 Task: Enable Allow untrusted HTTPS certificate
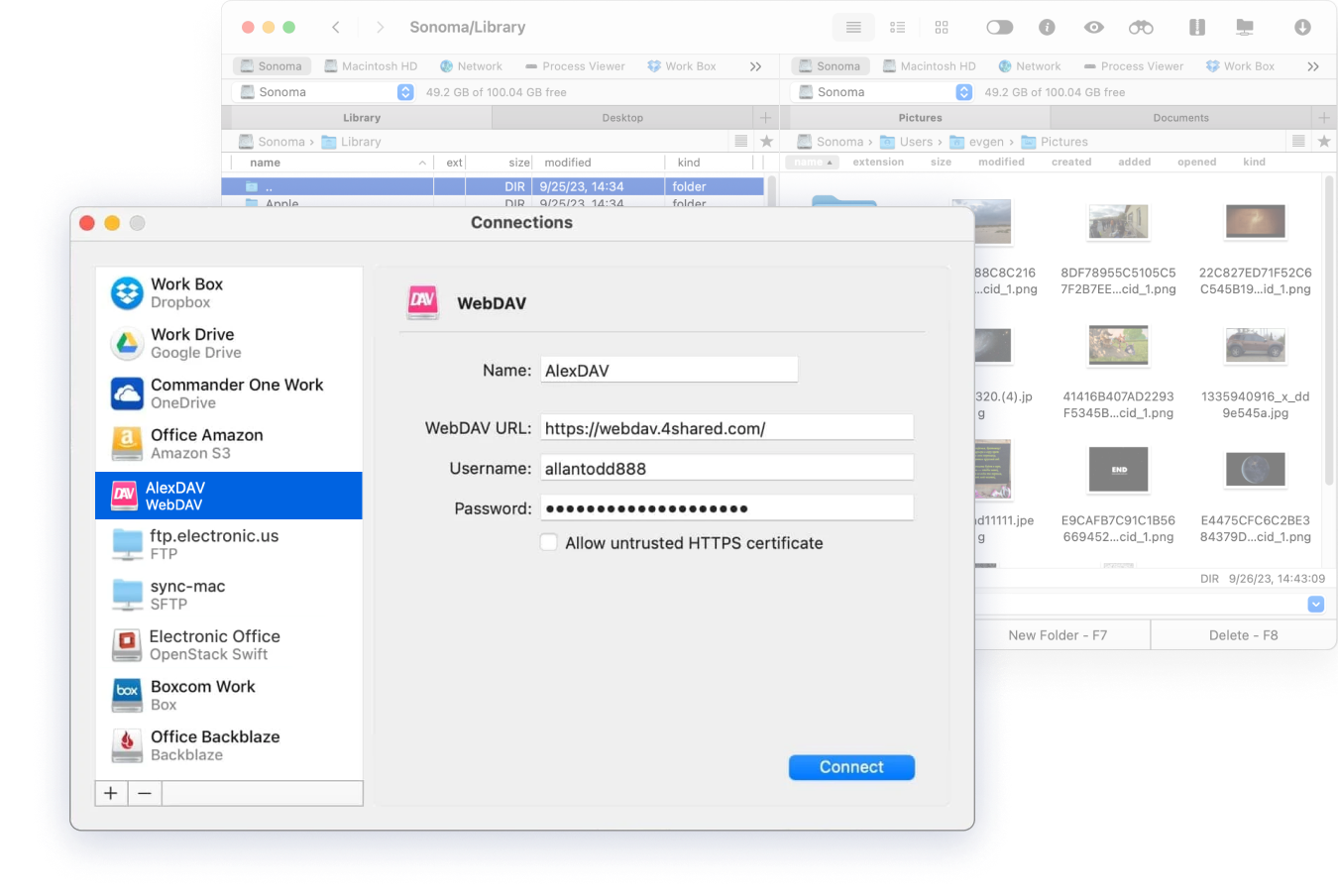[549, 542]
